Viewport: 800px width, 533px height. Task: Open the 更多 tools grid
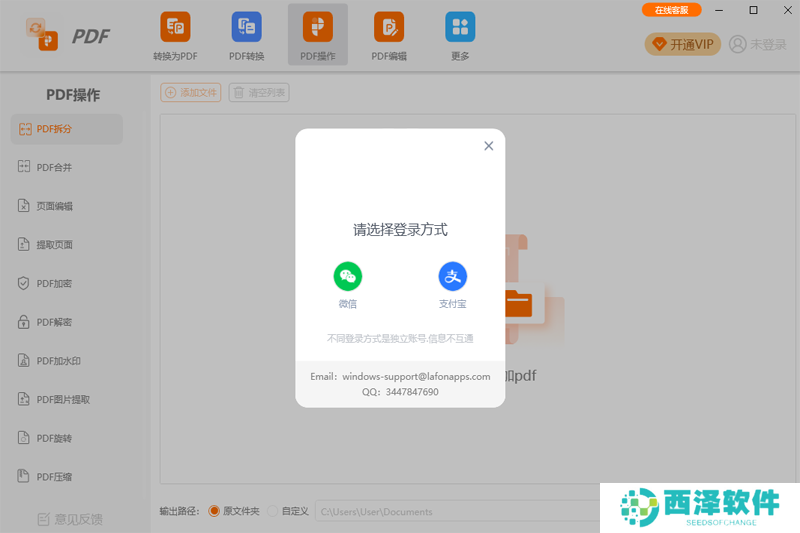460,36
